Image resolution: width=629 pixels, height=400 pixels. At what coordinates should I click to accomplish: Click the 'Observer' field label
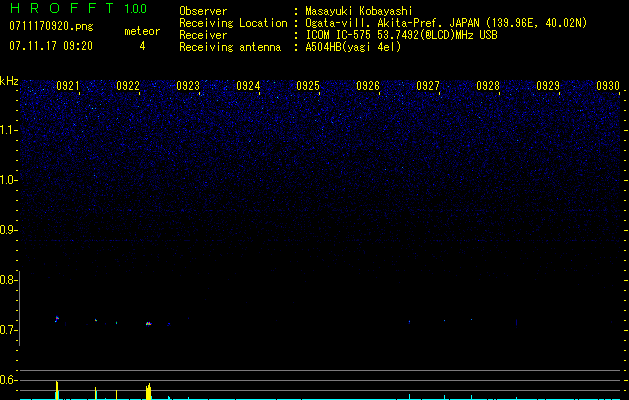tap(203, 11)
